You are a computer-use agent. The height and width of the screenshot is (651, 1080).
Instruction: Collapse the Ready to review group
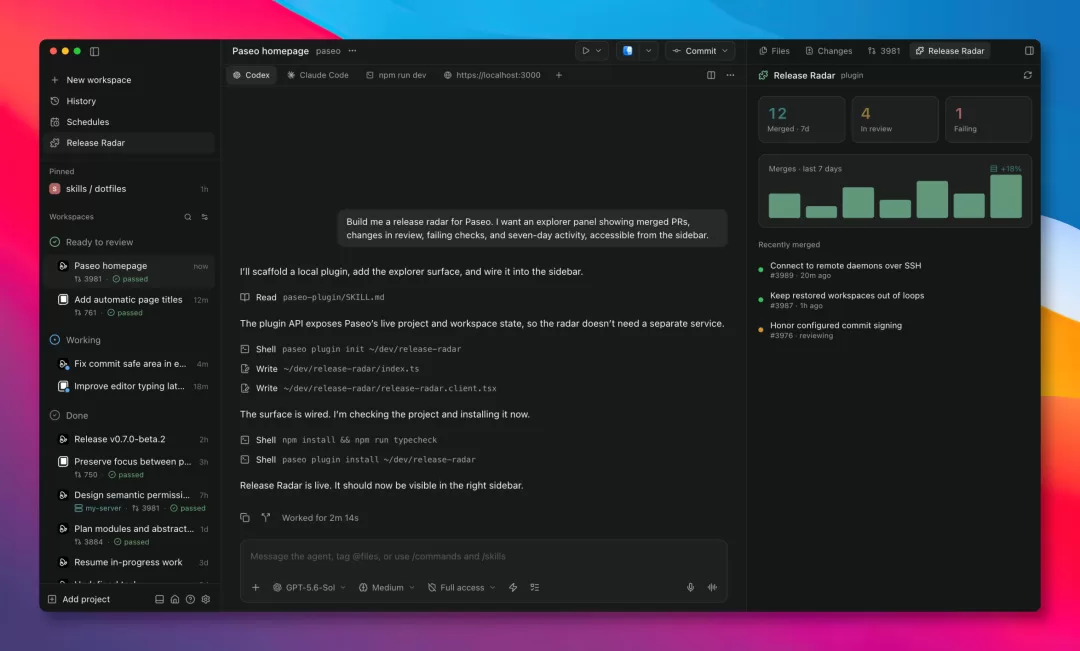point(92,242)
